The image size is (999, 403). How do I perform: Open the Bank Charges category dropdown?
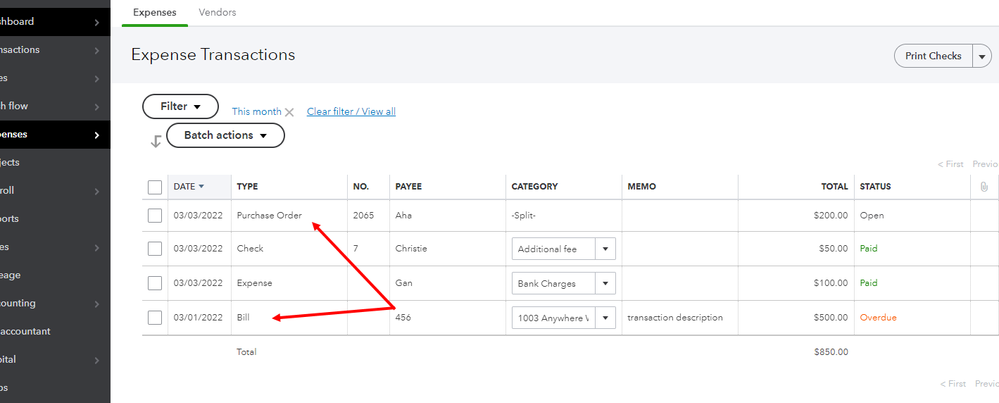pos(605,283)
